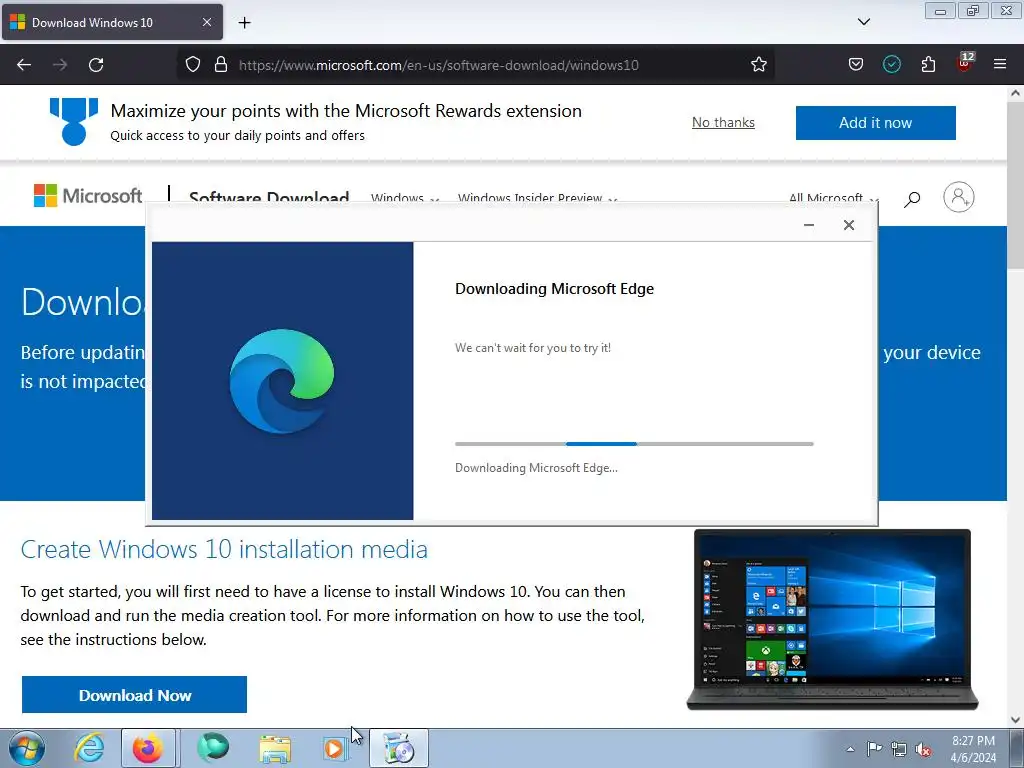
Task: Click the search magnifier icon
Action: (x=912, y=199)
